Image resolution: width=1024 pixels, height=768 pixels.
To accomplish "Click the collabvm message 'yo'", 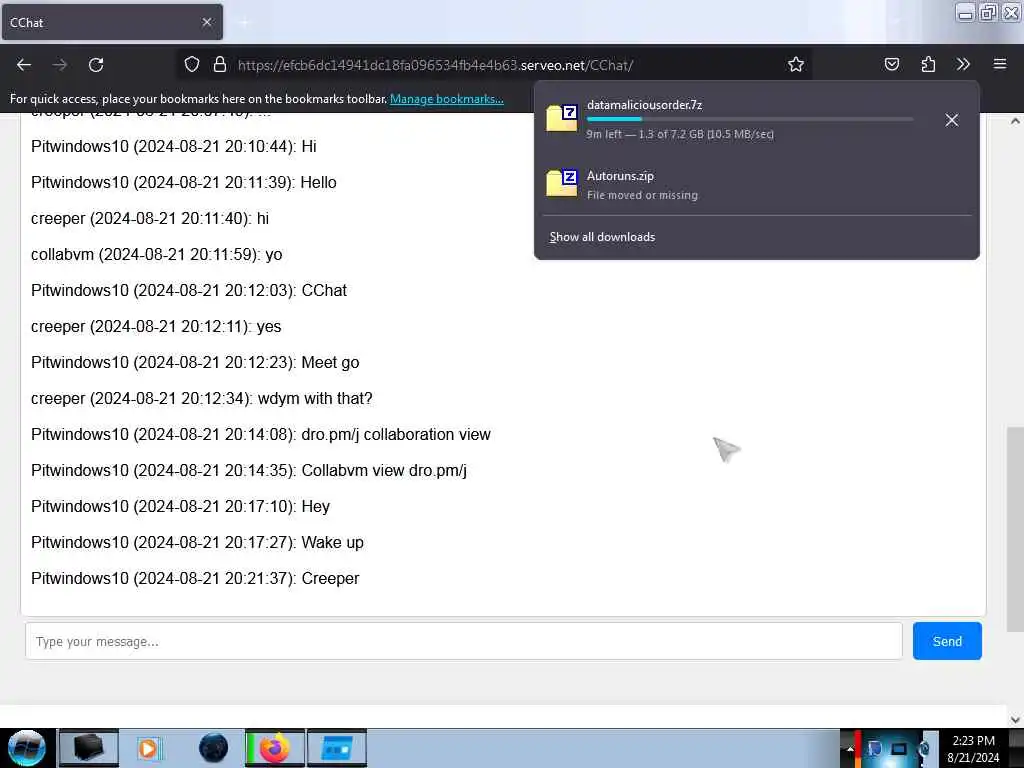I will [x=157, y=255].
